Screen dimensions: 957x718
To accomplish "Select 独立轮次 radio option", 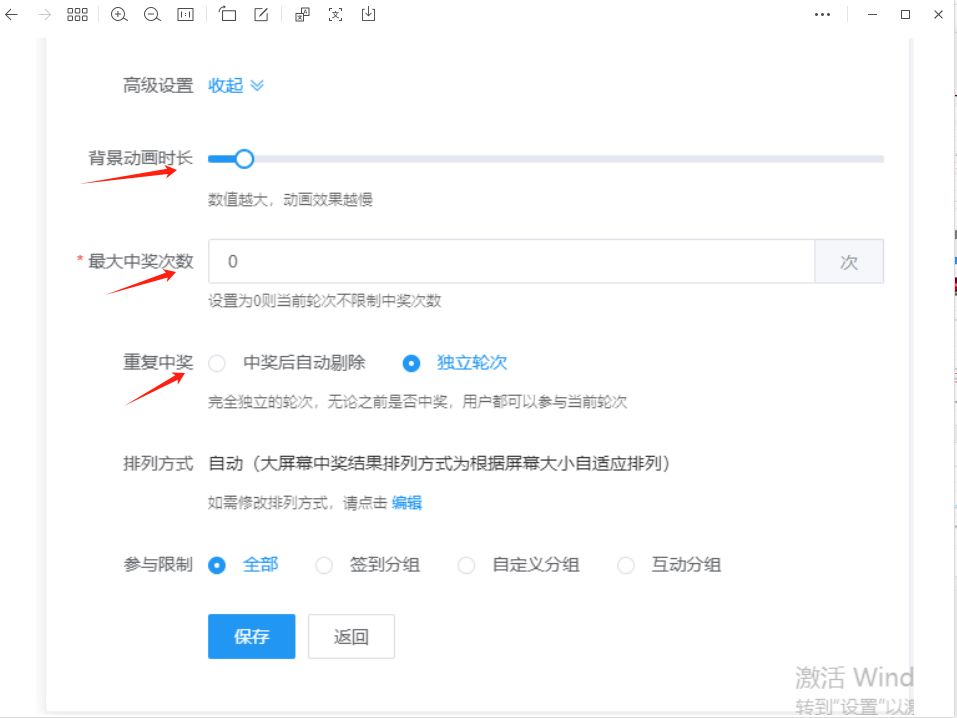I will tap(455, 363).
